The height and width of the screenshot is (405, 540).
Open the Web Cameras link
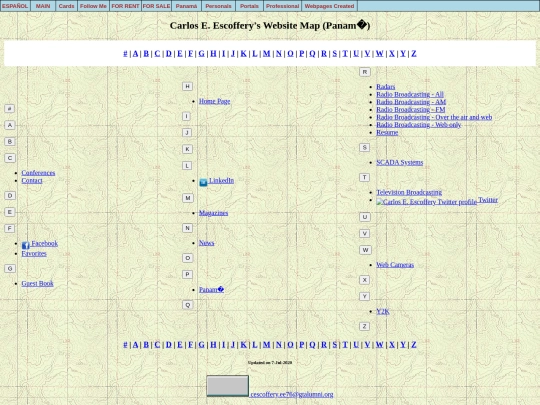click(395, 265)
